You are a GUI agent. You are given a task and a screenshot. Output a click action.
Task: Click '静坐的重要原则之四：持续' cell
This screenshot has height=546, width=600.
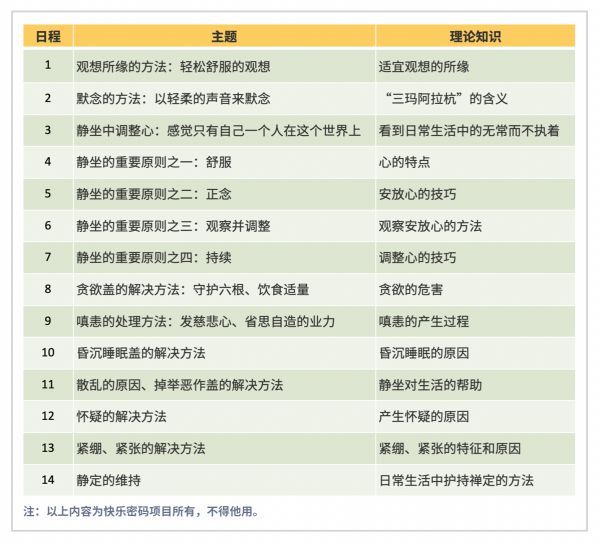pyautogui.click(x=224, y=257)
